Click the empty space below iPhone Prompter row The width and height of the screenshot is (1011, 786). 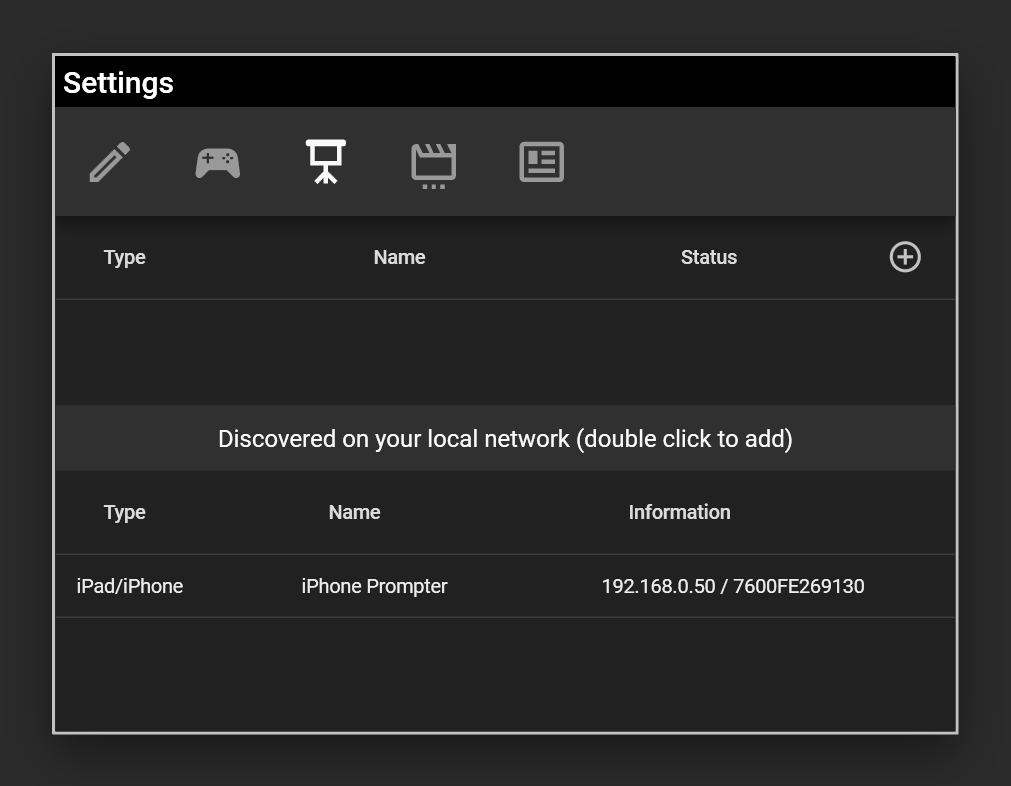click(x=505, y=673)
